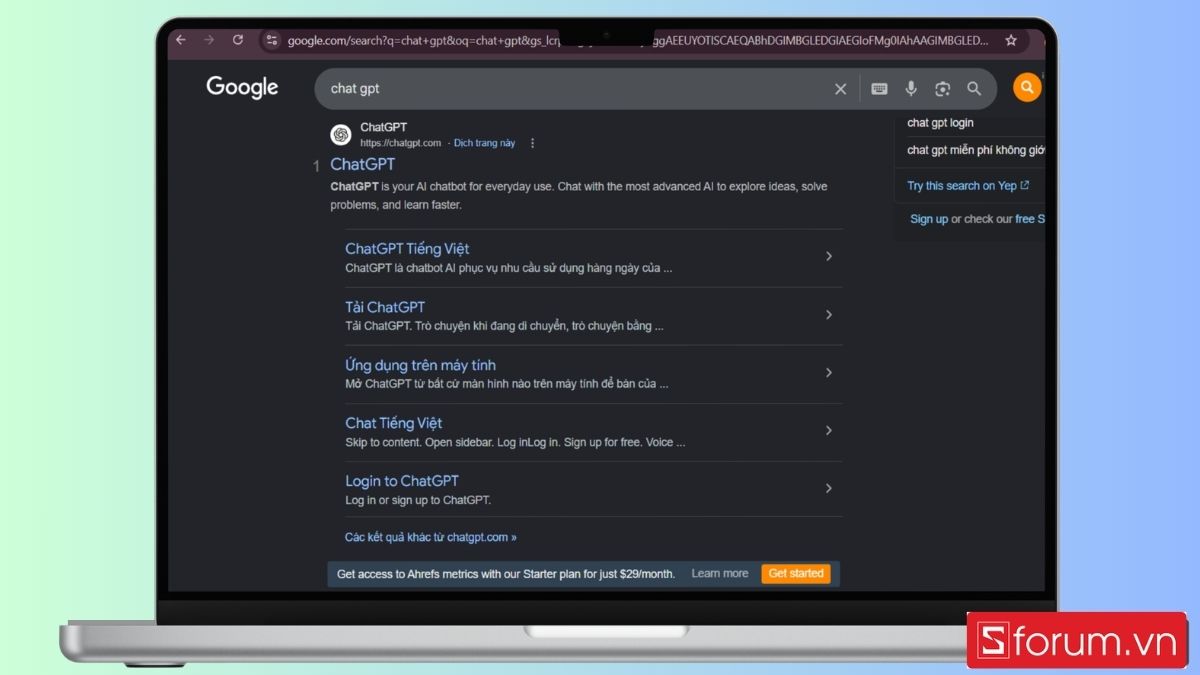Open the 'Tải ChatGPT' sitelink
Image resolution: width=1200 pixels, height=675 pixels.
(x=385, y=307)
